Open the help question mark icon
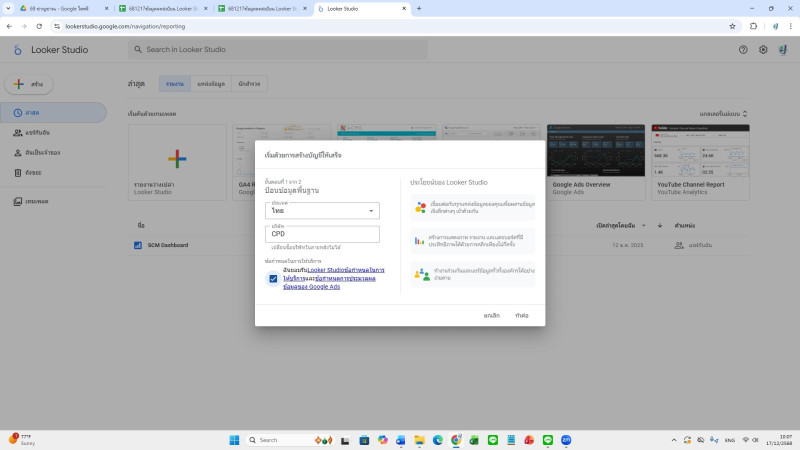This screenshot has width=800, height=450. pyautogui.click(x=743, y=49)
